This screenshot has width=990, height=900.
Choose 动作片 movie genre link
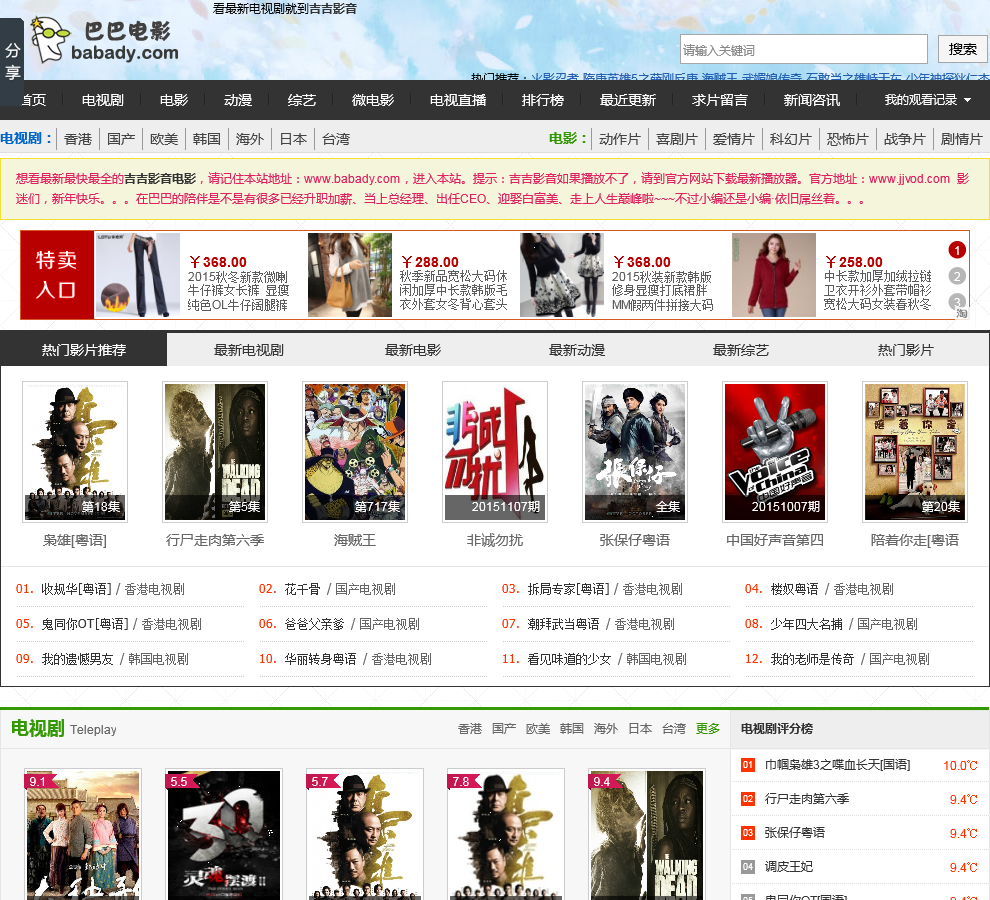[x=619, y=139]
